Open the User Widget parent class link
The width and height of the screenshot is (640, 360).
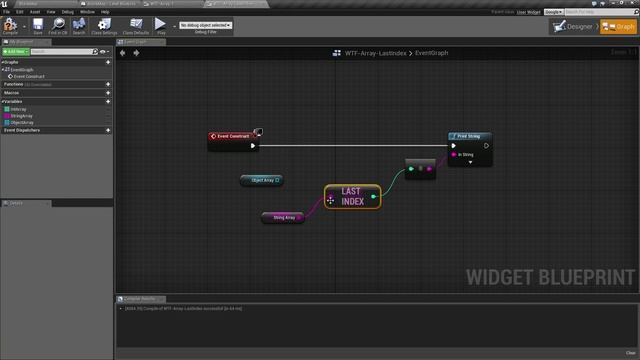(x=528, y=12)
